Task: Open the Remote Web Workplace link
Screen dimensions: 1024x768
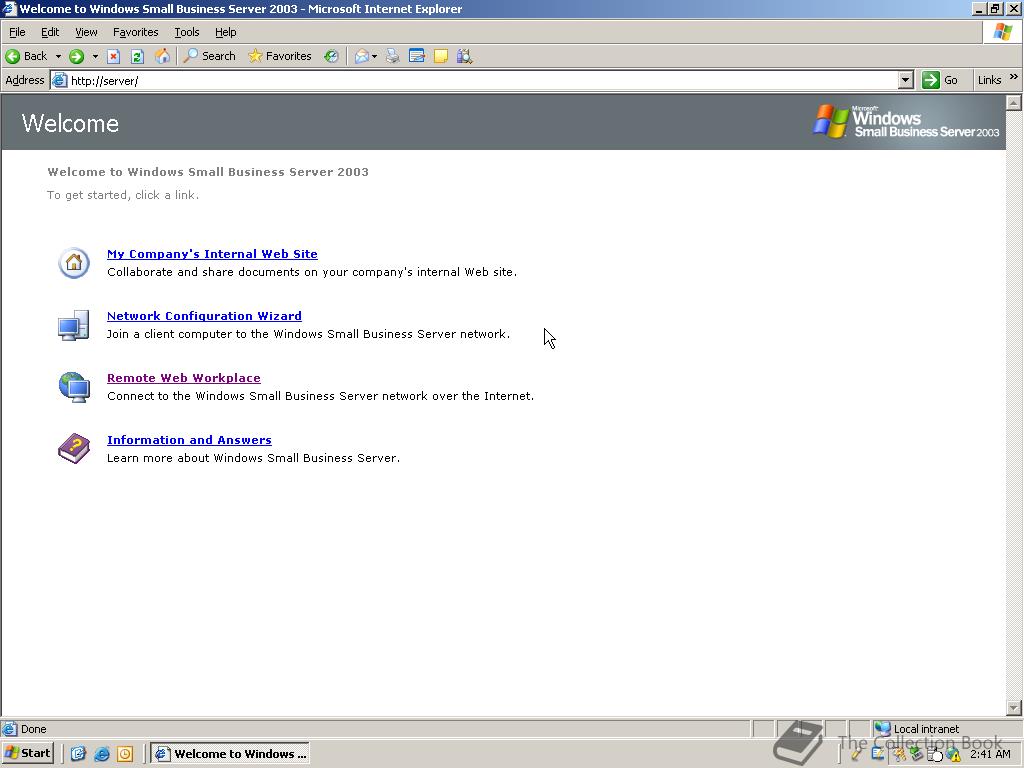Action: pyautogui.click(x=184, y=378)
